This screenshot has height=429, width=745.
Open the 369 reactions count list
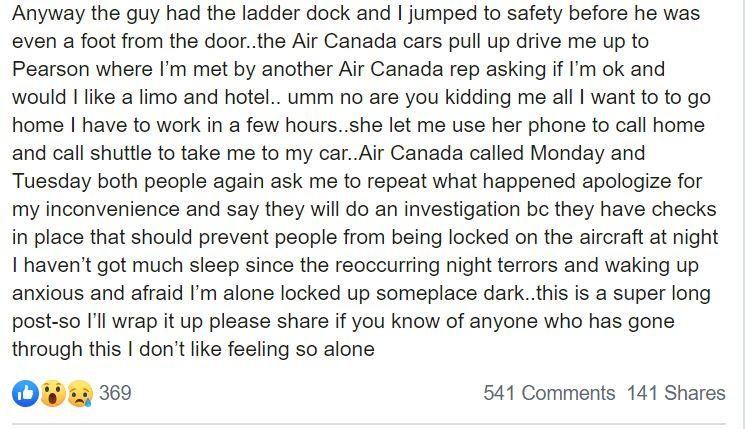[115, 393]
